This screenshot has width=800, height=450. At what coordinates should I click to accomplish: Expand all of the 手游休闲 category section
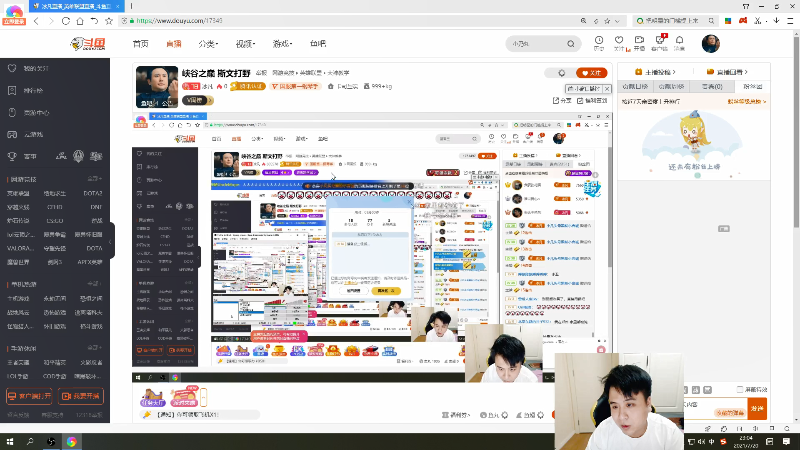[95, 348]
